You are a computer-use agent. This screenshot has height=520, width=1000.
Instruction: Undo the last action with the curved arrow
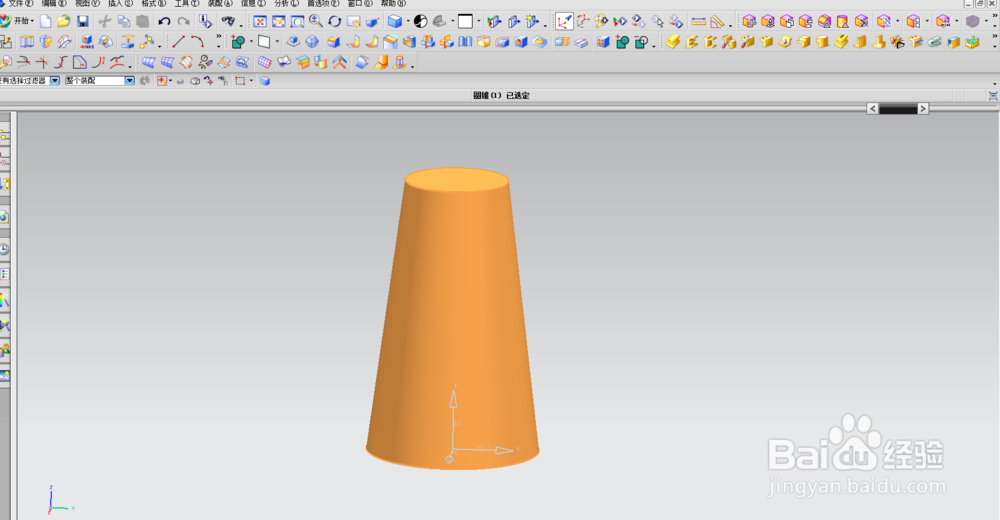click(x=165, y=22)
